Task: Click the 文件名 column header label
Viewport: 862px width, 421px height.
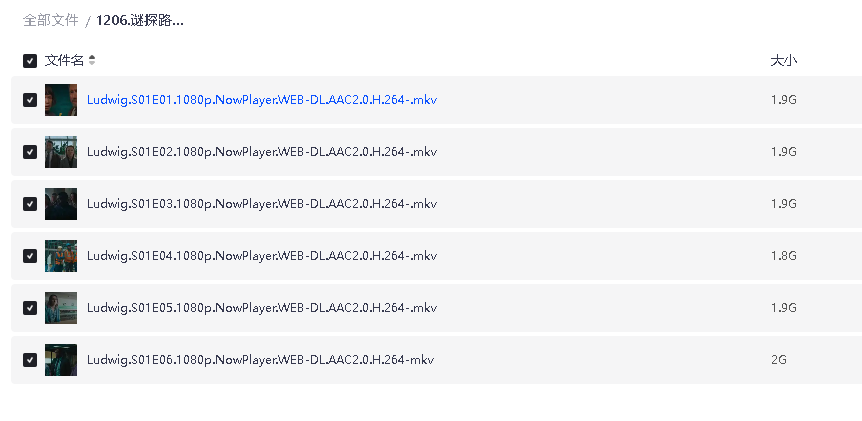Action: pos(65,61)
